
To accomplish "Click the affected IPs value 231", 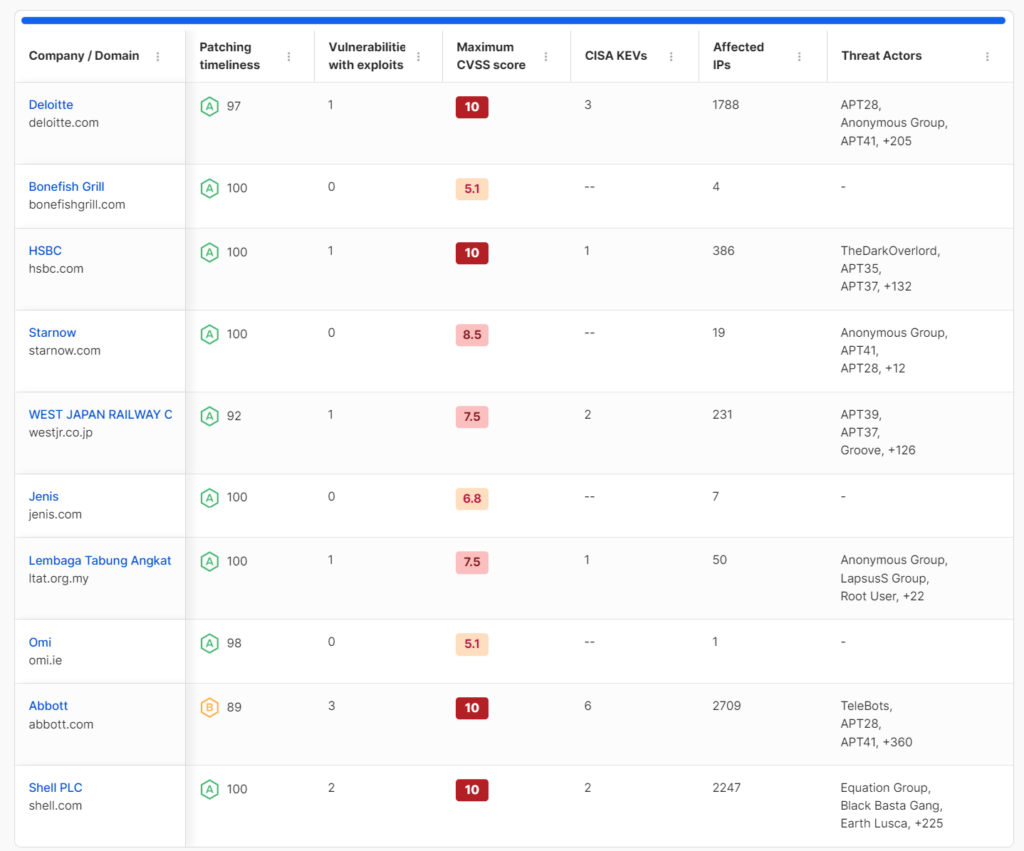I will coord(722,415).
